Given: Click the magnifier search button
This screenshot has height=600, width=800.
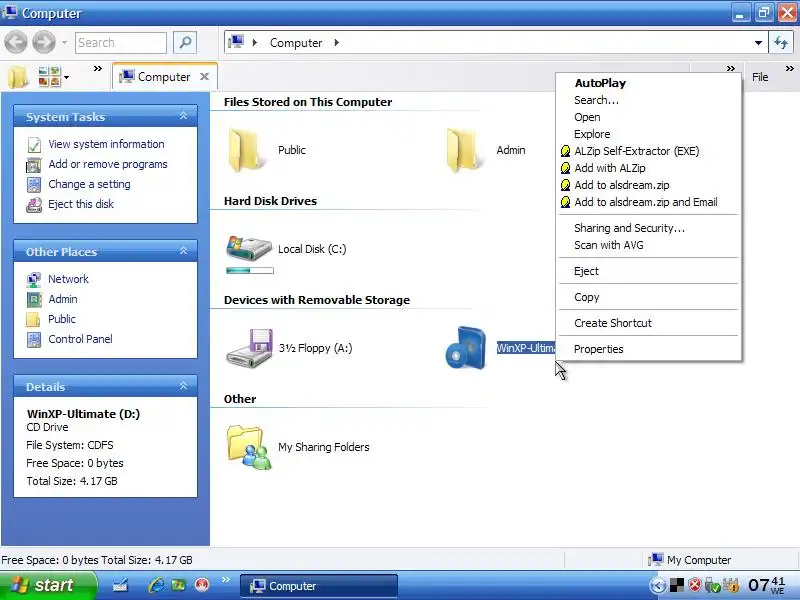Looking at the screenshot, I should [185, 42].
